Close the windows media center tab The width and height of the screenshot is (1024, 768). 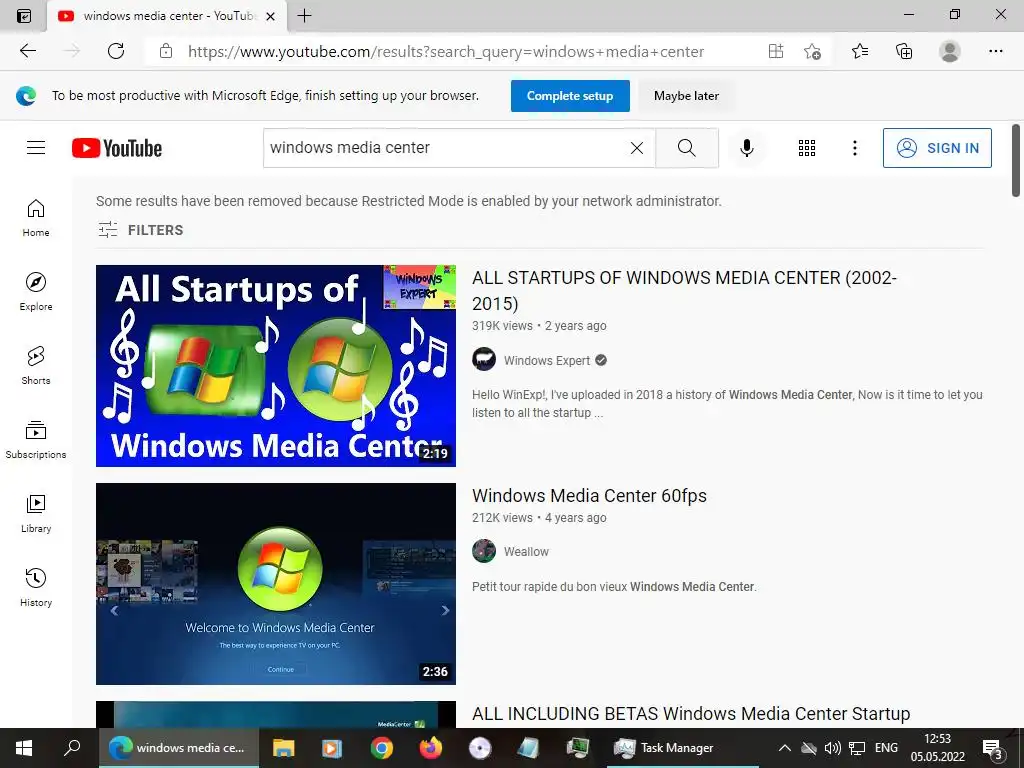click(x=270, y=16)
